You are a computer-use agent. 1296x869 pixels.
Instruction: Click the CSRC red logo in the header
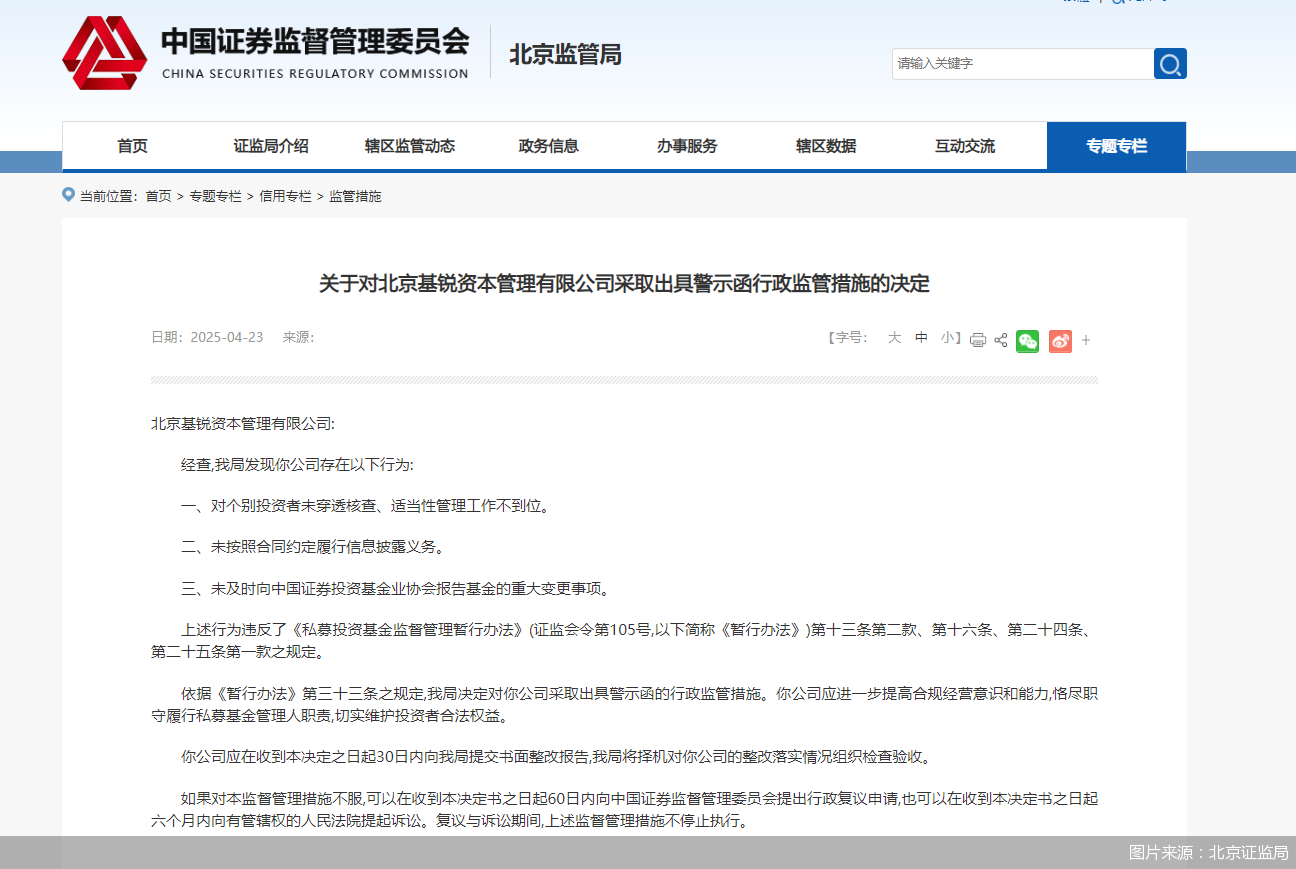pyautogui.click(x=105, y=52)
